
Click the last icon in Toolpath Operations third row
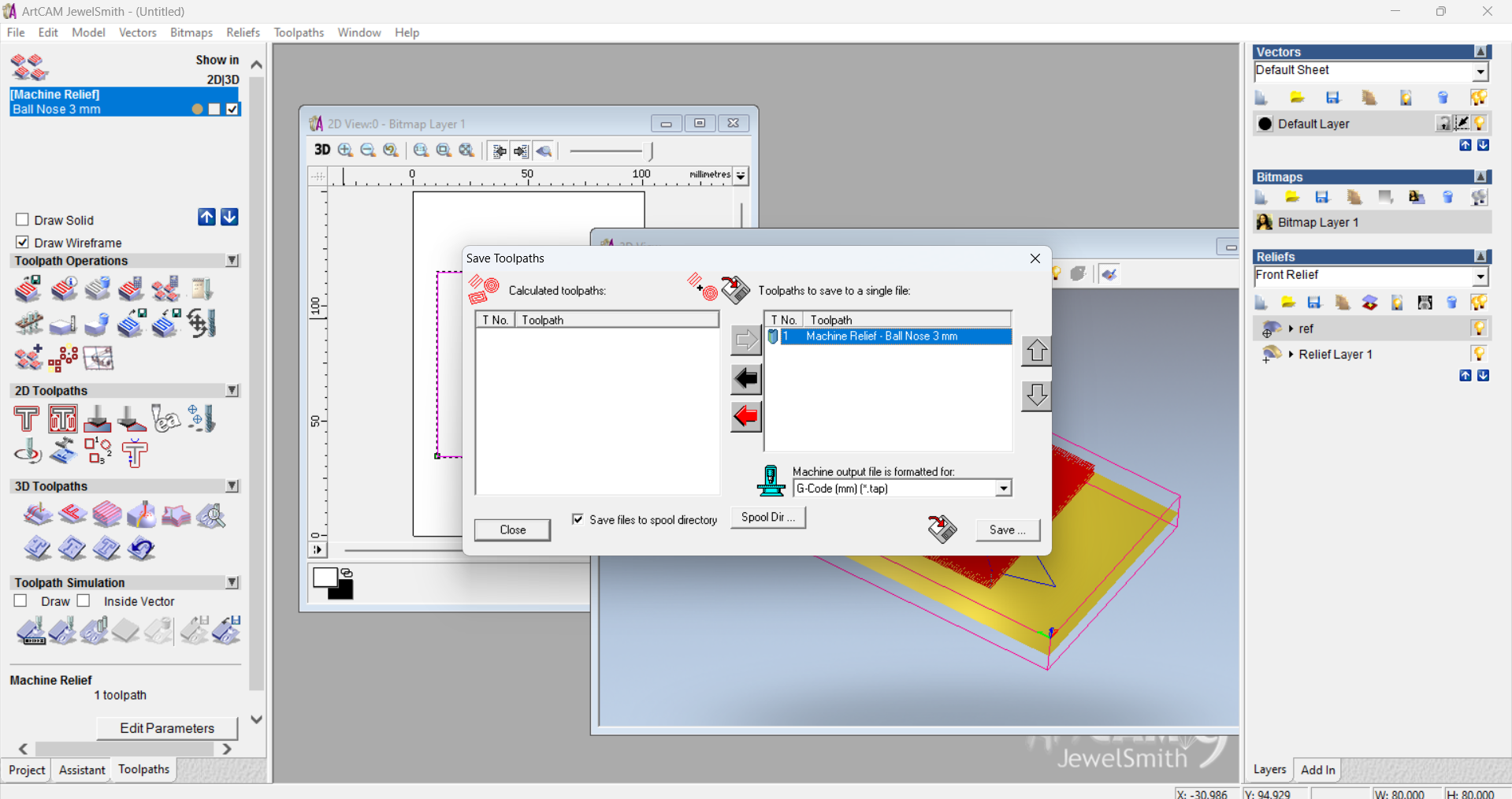point(98,359)
